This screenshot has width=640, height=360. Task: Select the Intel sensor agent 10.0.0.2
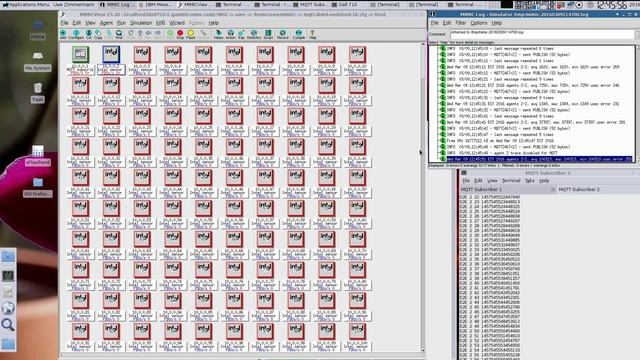click(x=111, y=55)
